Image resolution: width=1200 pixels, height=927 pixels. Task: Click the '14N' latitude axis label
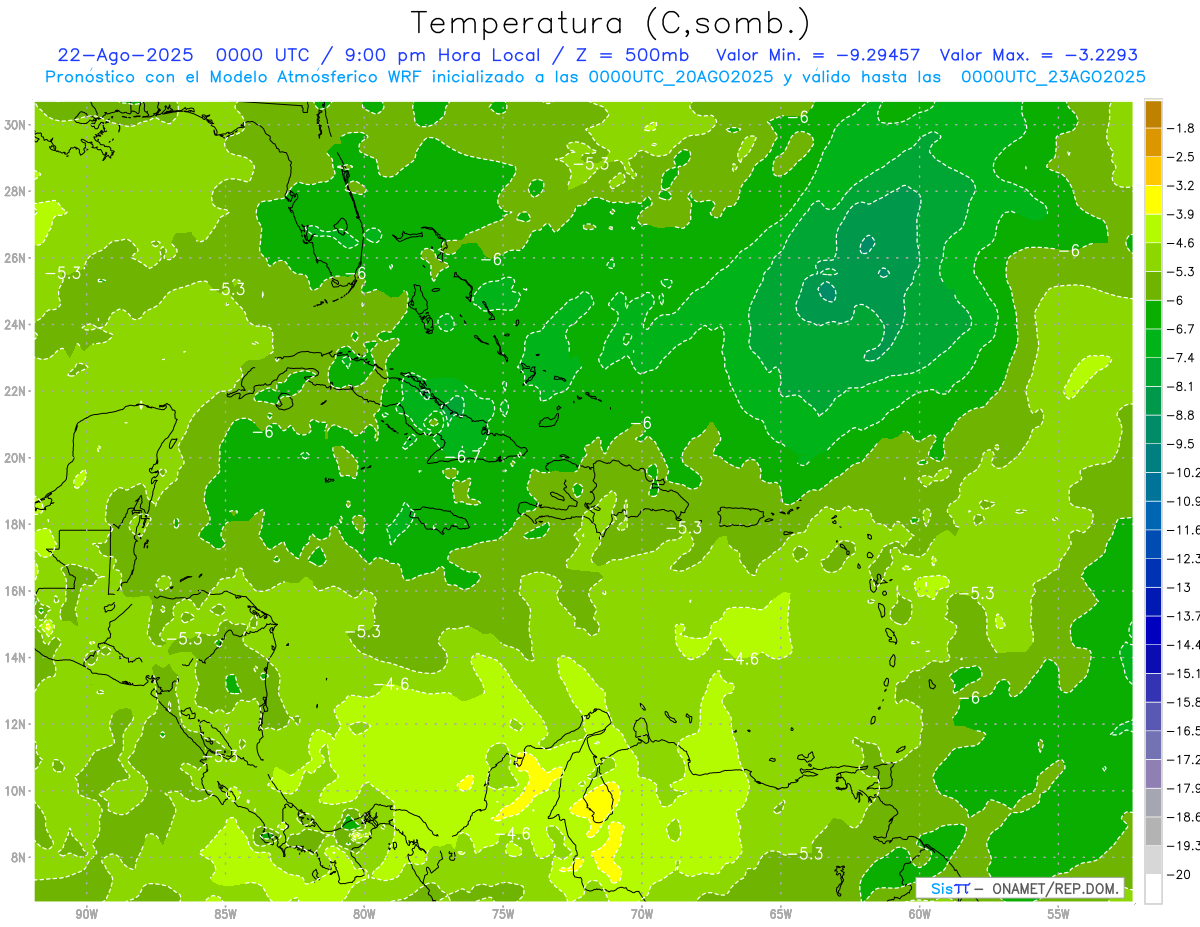point(17,657)
